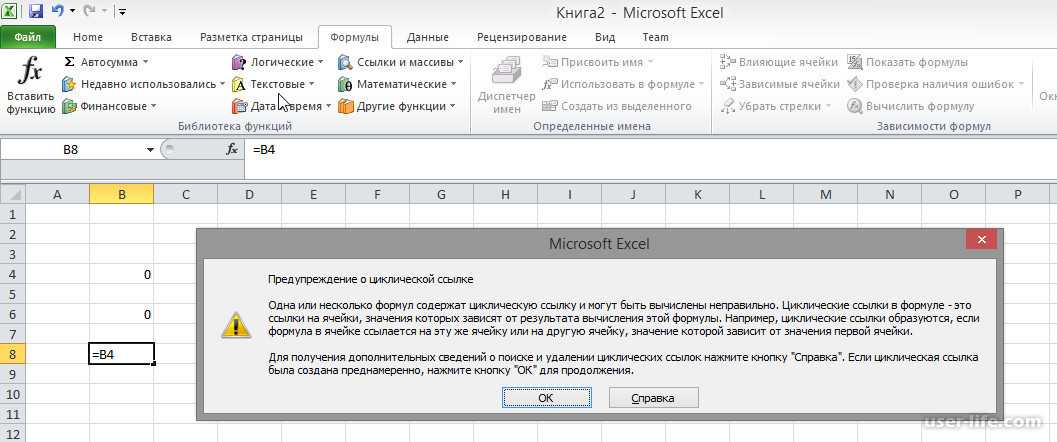Expand Убрать стрелки dropdown arrow
Image resolution: width=1057 pixels, height=442 pixels.
(x=828, y=106)
